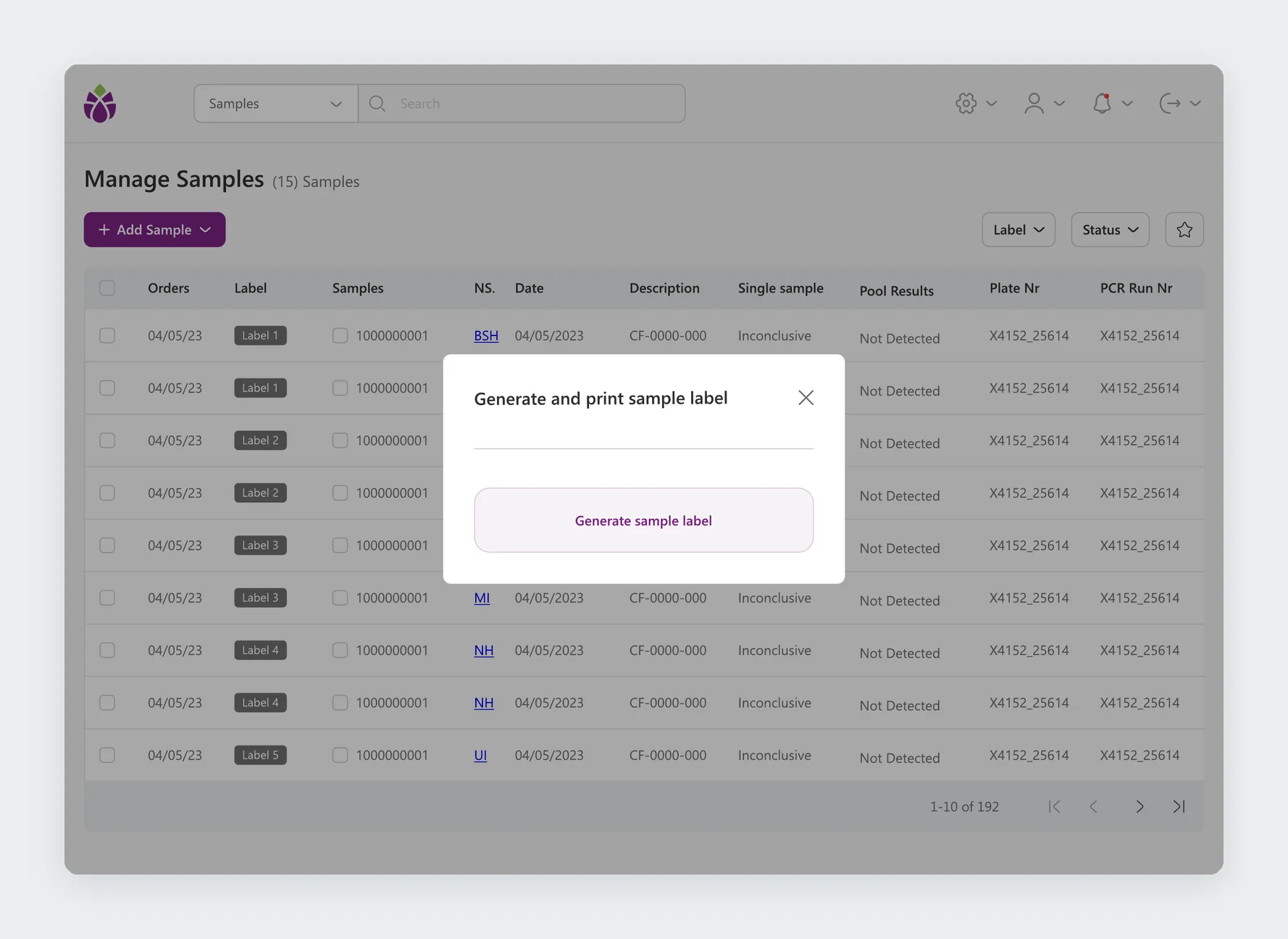This screenshot has height=939, width=1288.
Task: Check the sample checkbox in the MI row
Action: pyautogui.click(x=340, y=598)
